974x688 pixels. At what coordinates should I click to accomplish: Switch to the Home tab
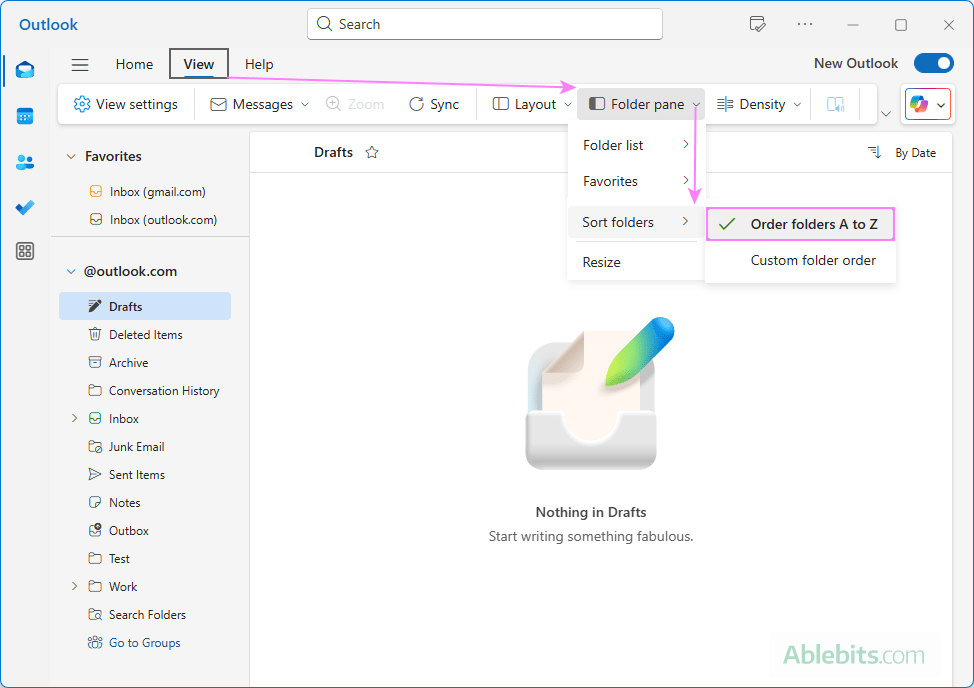tap(134, 64)
